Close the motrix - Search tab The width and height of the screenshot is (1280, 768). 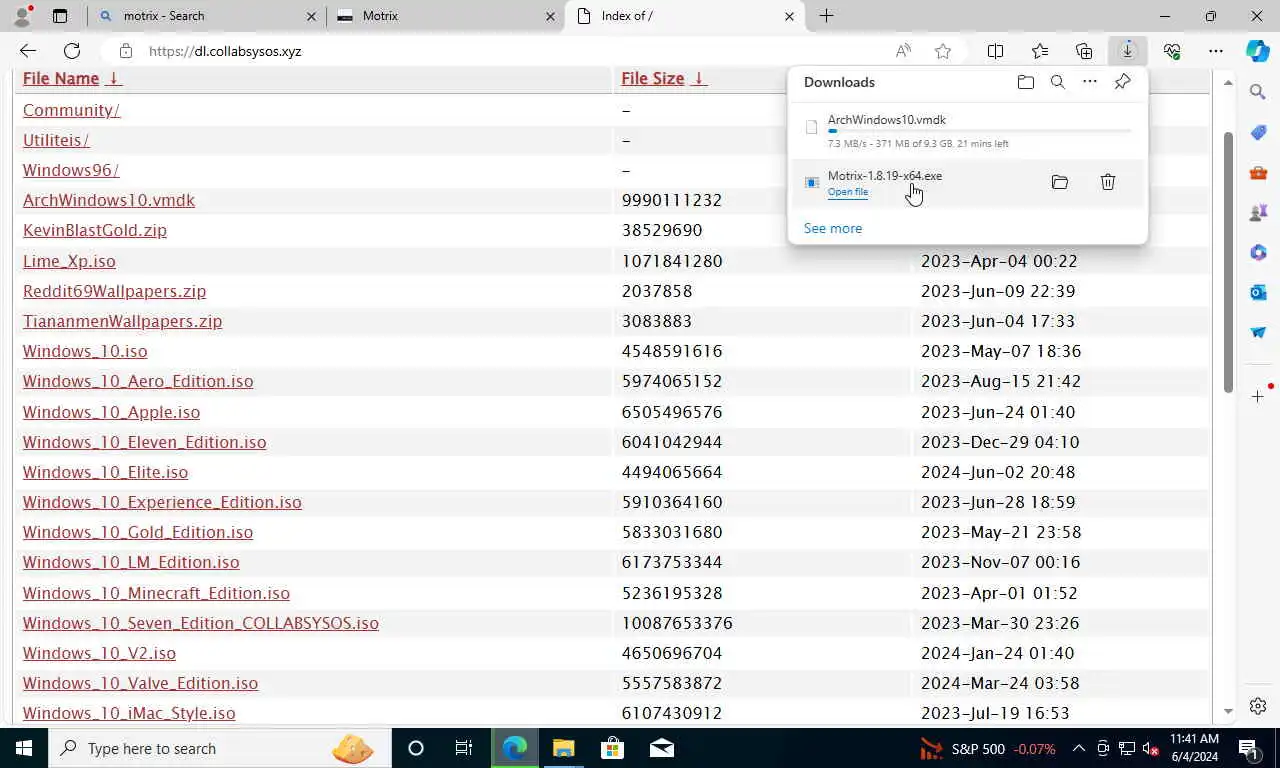[x=311, y=16]
